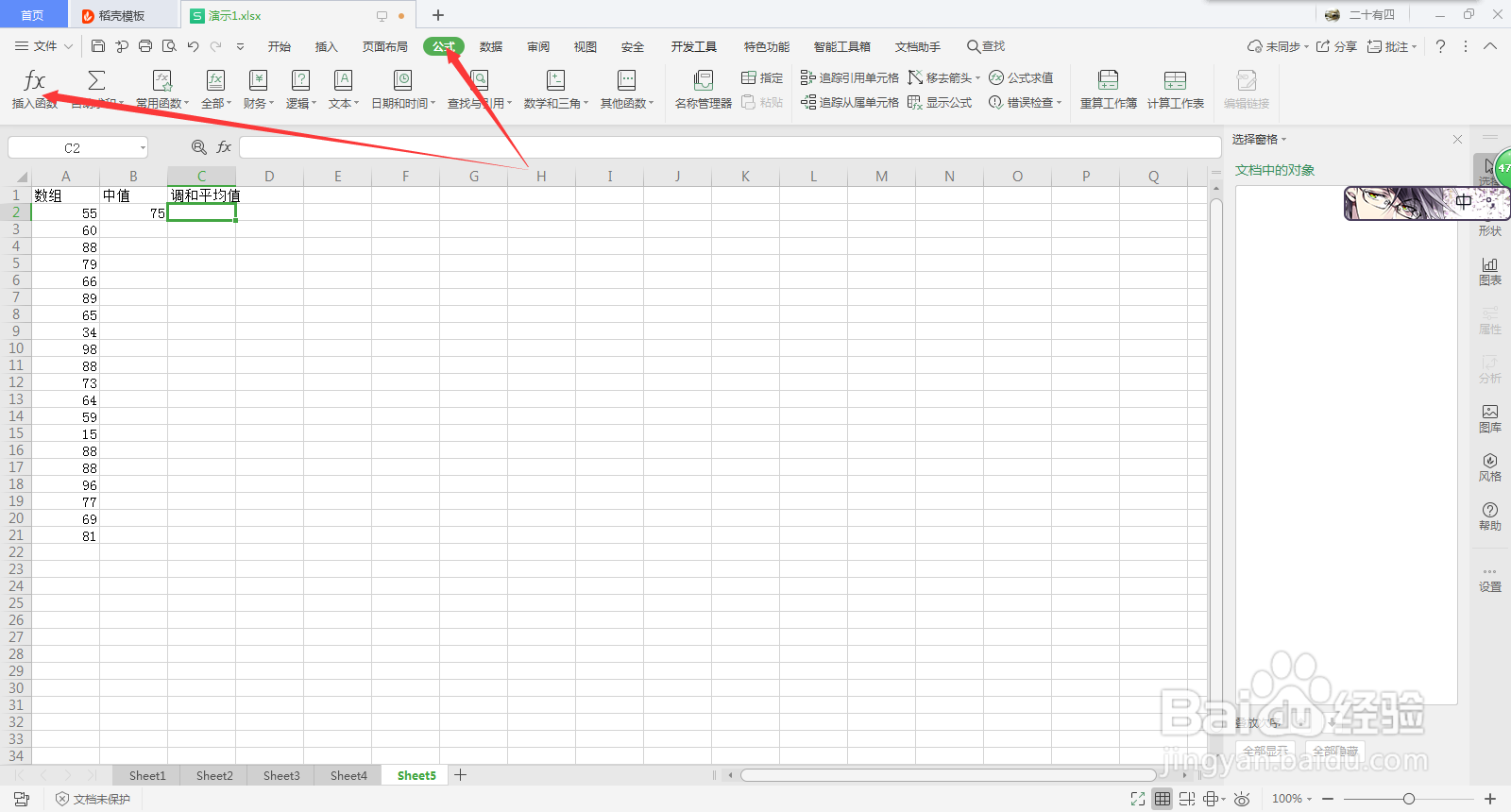Click the zoom magnifier beside formula bar
This screenshot has width=1511, height=812.
[x=198, y=147]
